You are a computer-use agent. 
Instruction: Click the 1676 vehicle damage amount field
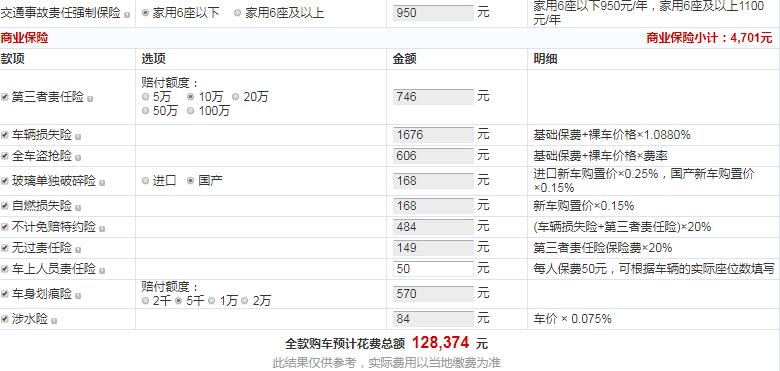click(433, 135)
